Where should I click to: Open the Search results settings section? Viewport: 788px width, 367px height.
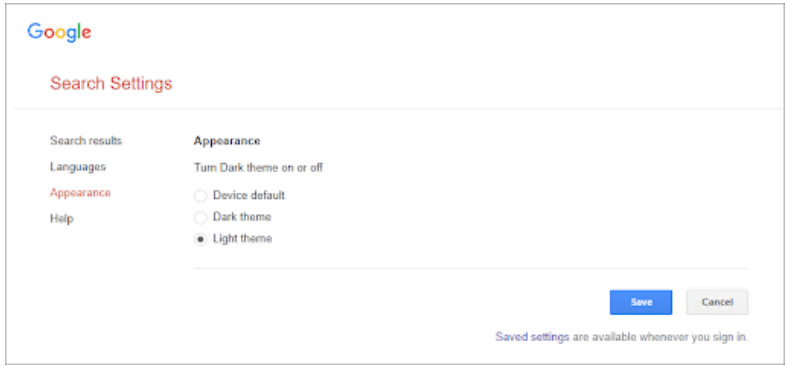pyautogui.click(x=86, y=141)
